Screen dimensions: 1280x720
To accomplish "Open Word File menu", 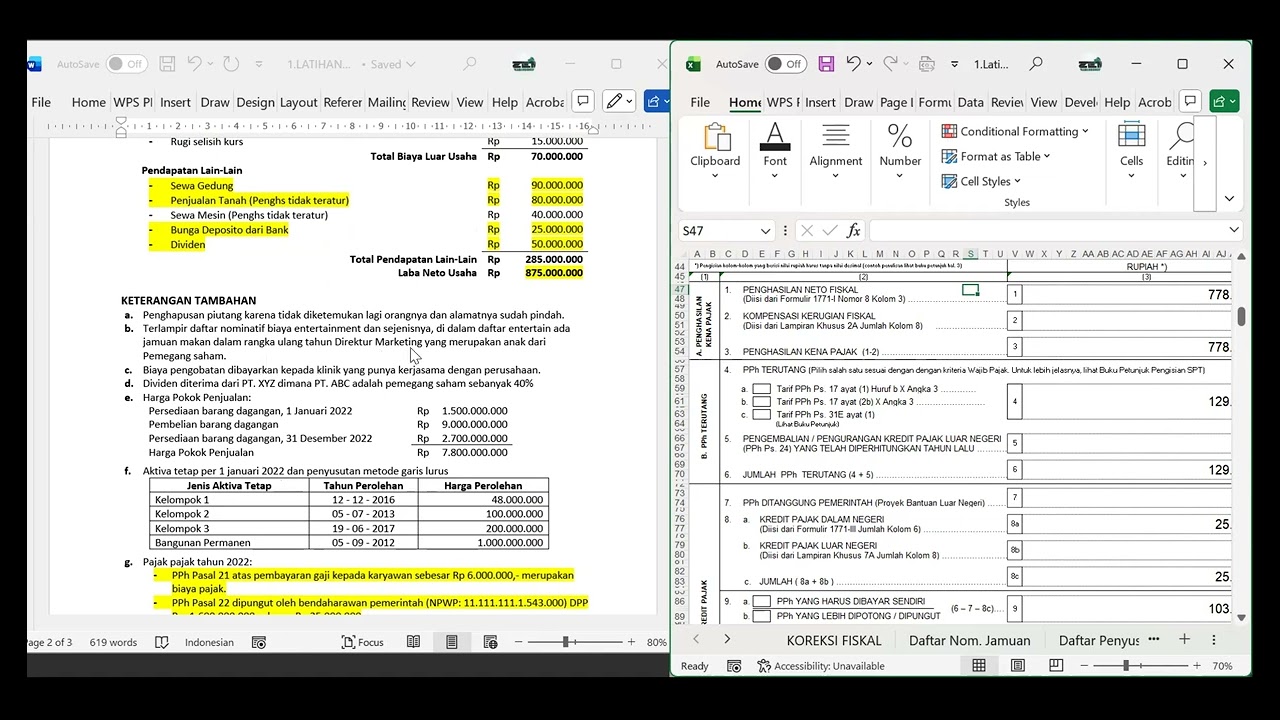I will pos(41,102).
